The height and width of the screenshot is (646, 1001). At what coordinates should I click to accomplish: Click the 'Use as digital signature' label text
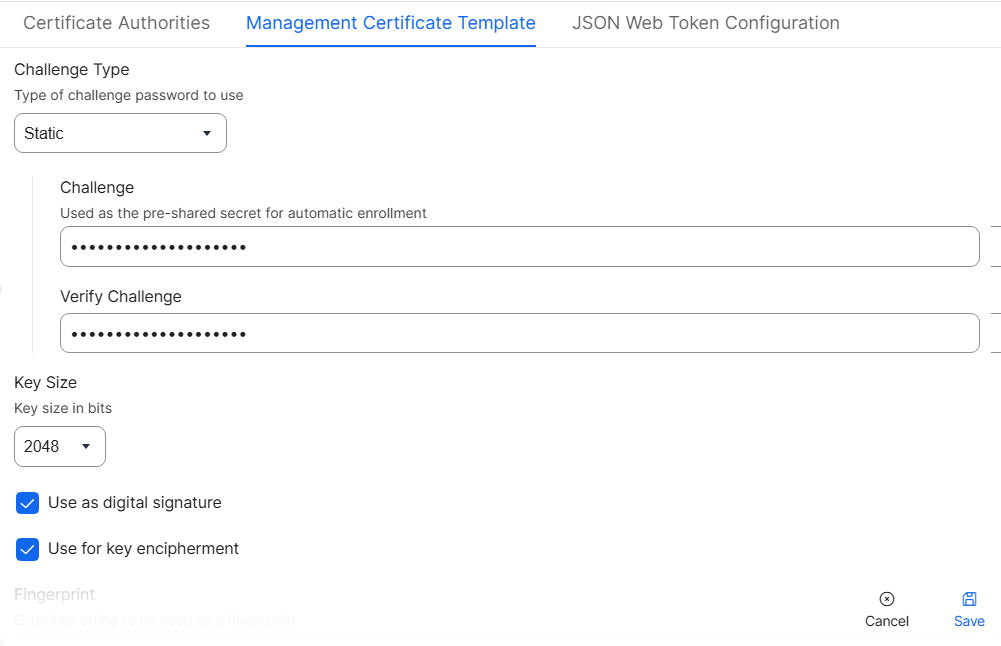[134, 503]
